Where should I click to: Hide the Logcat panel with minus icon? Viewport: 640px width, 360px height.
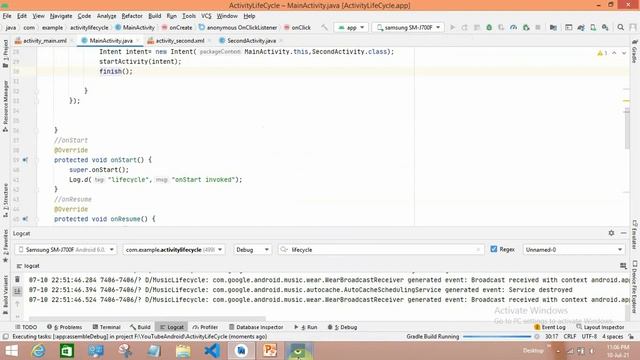pyautogui.click(x=623, y=233)
